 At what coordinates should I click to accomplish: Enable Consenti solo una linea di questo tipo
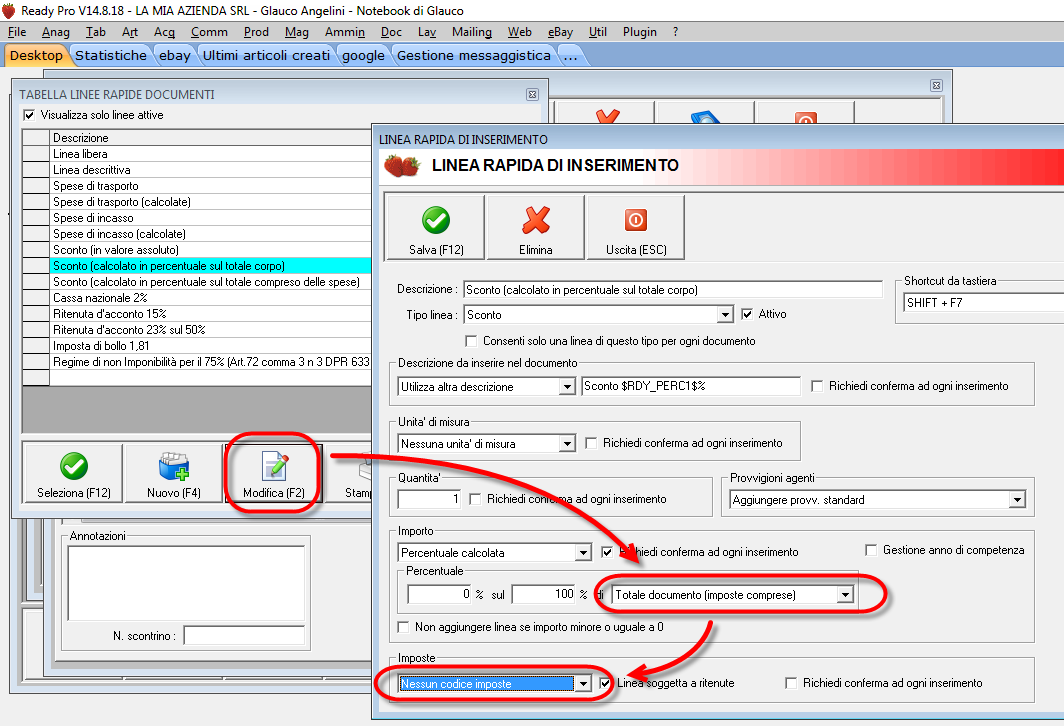point(471,341)
